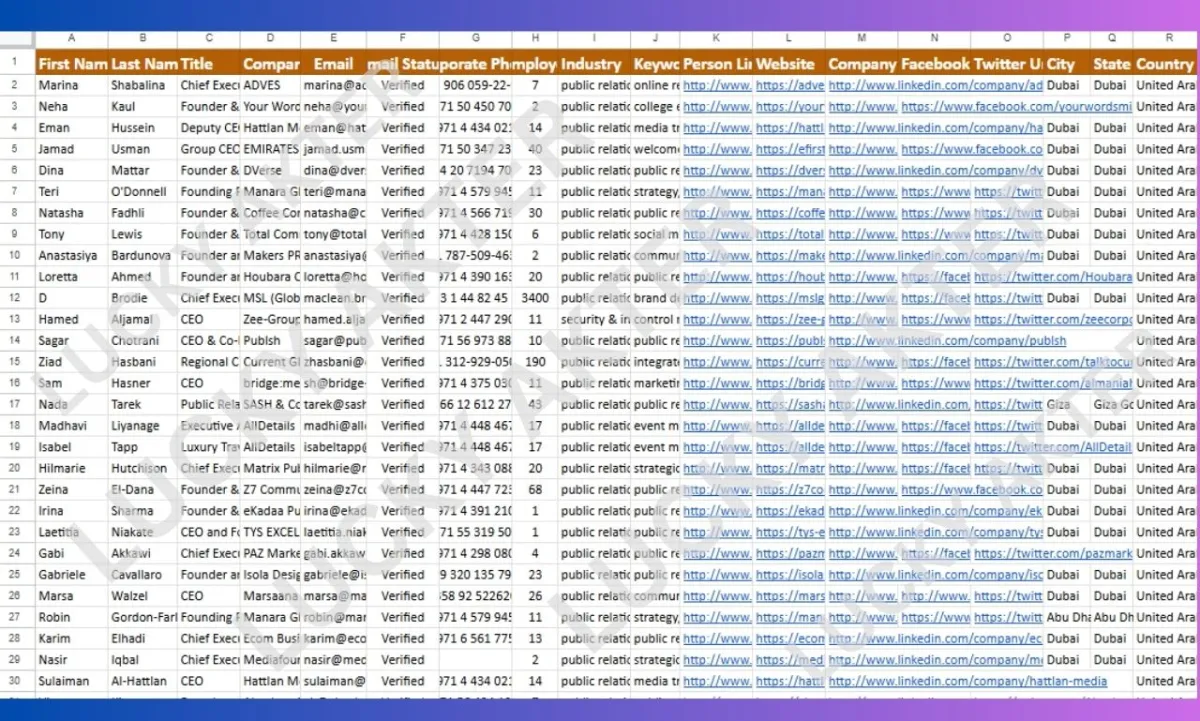The image size is (1200, 721).
Task: Select the last name cell "Gordon-Farl"
Action: (x=143, y=617)
